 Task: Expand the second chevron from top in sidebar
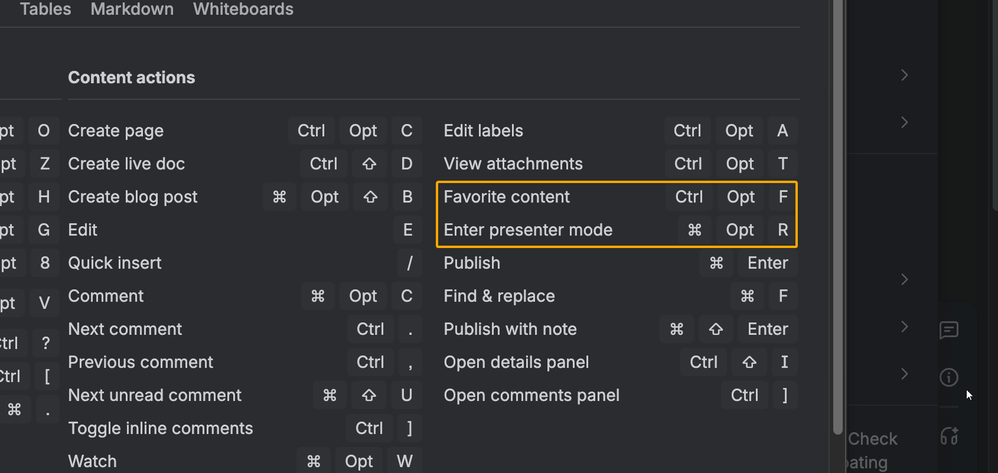(x=904, y=122)
